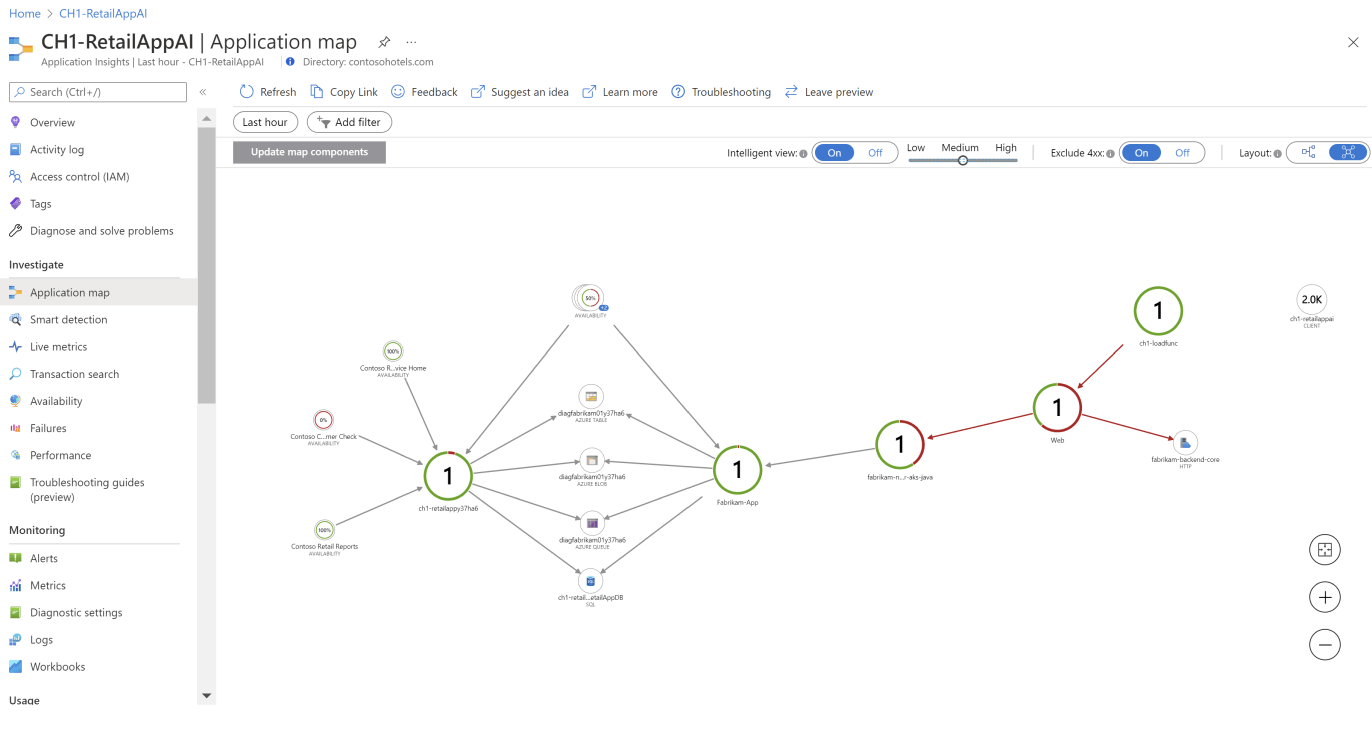Screen dimensions: 1372x731
Task: Click the sensitivity slider handle
Action: (x=962, y=160)
